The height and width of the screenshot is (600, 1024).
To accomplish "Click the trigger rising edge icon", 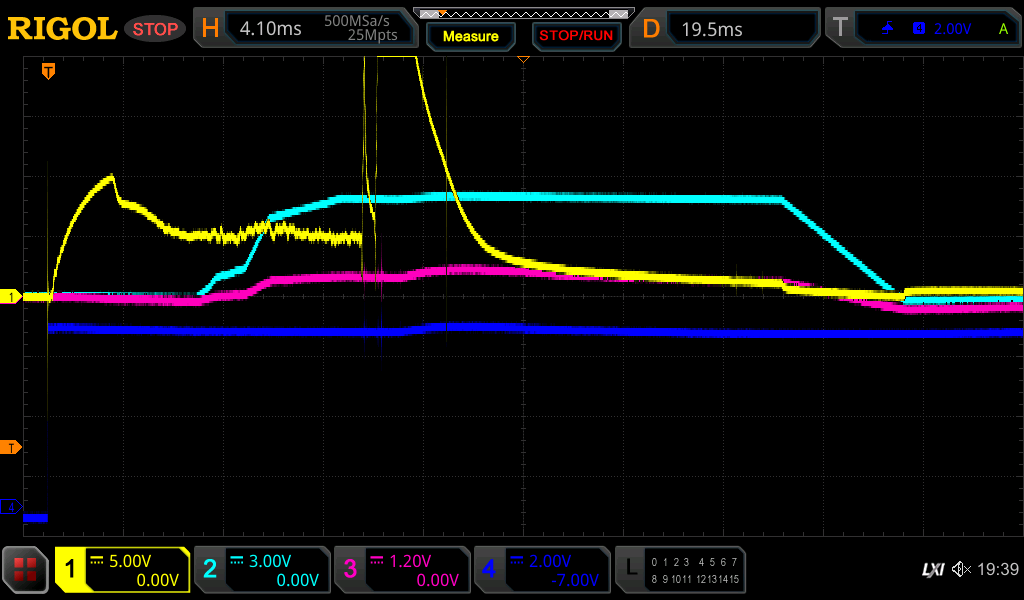I will (888, 29).
